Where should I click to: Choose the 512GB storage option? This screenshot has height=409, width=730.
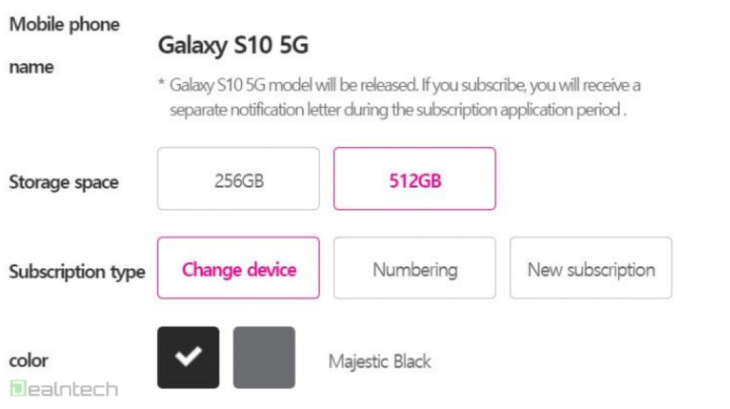[414, 179]
